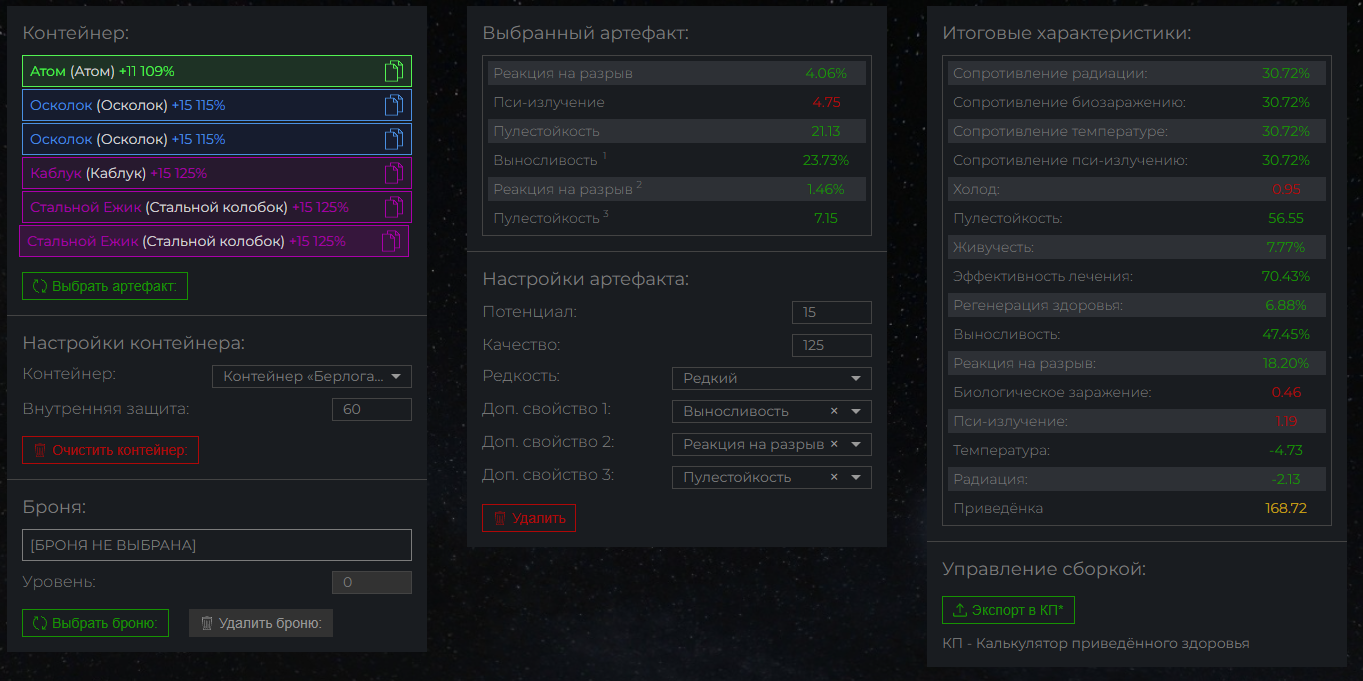The image size is (1363, 681).
Task: Click the БРОНЯ НЕ ВЫБРАНА field
Action: tap(217, 545)
